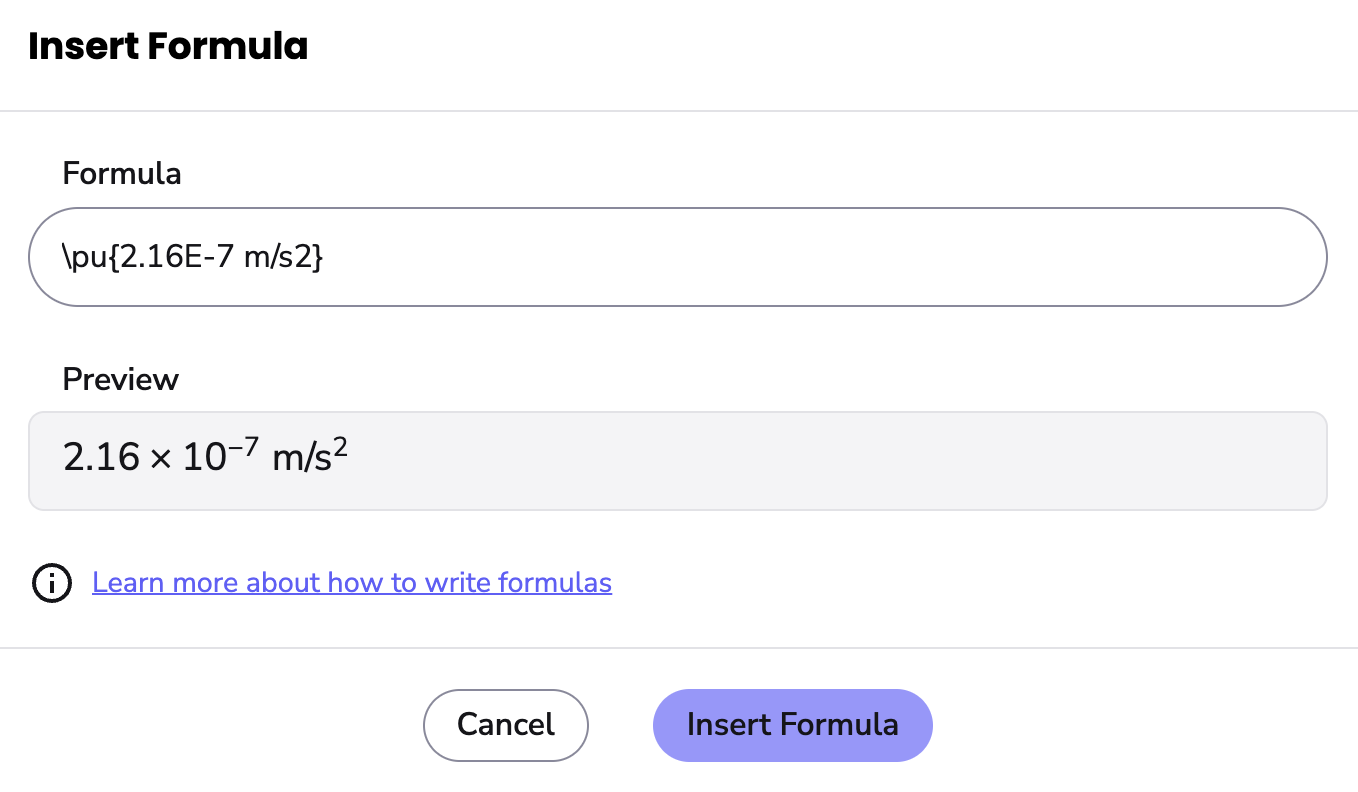The image size is (1358, 792).
Task: Click the \pu command text in the input
Action: click(x=84, y=258)
